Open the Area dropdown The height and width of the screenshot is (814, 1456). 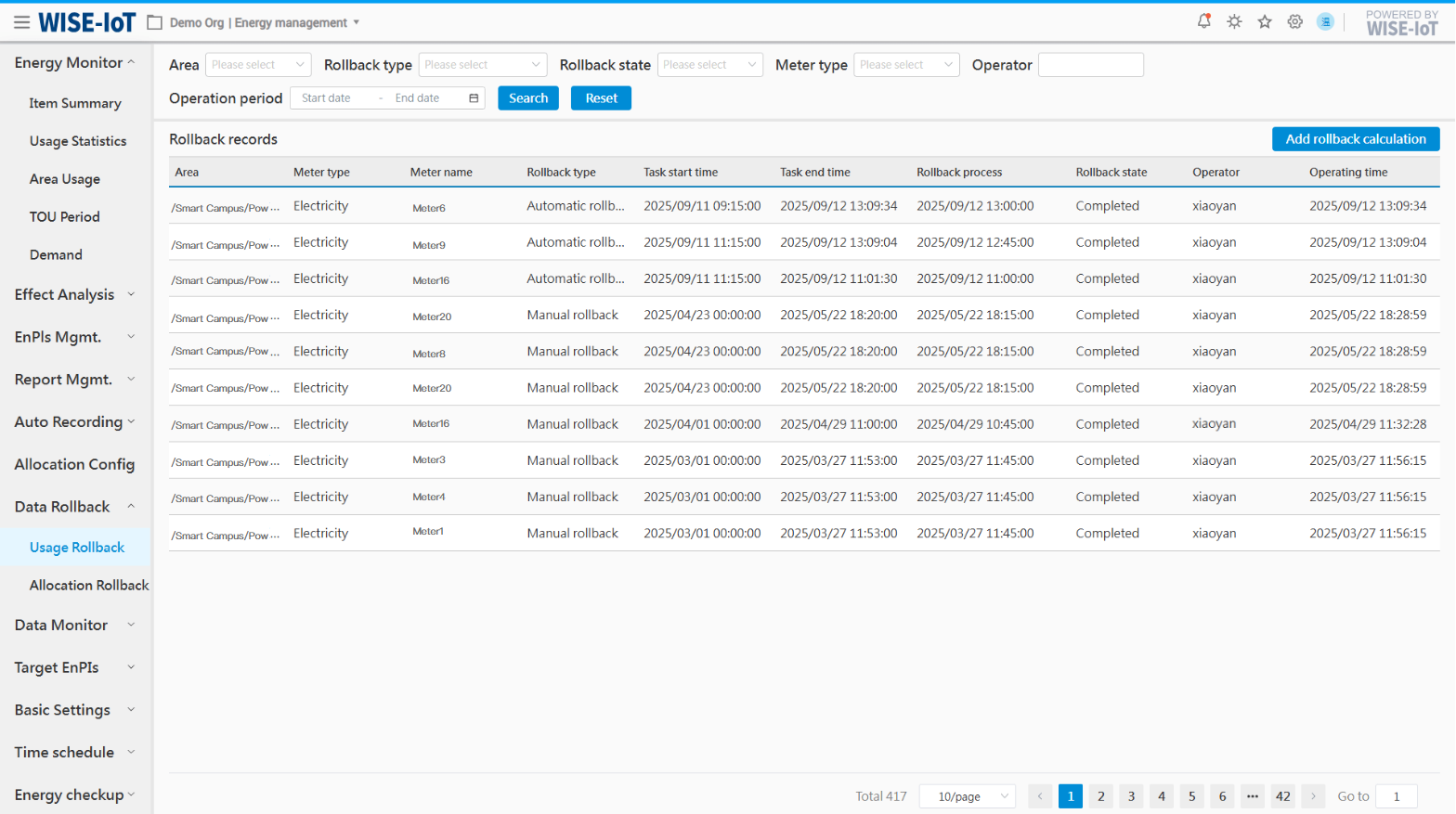click(257, 65)
